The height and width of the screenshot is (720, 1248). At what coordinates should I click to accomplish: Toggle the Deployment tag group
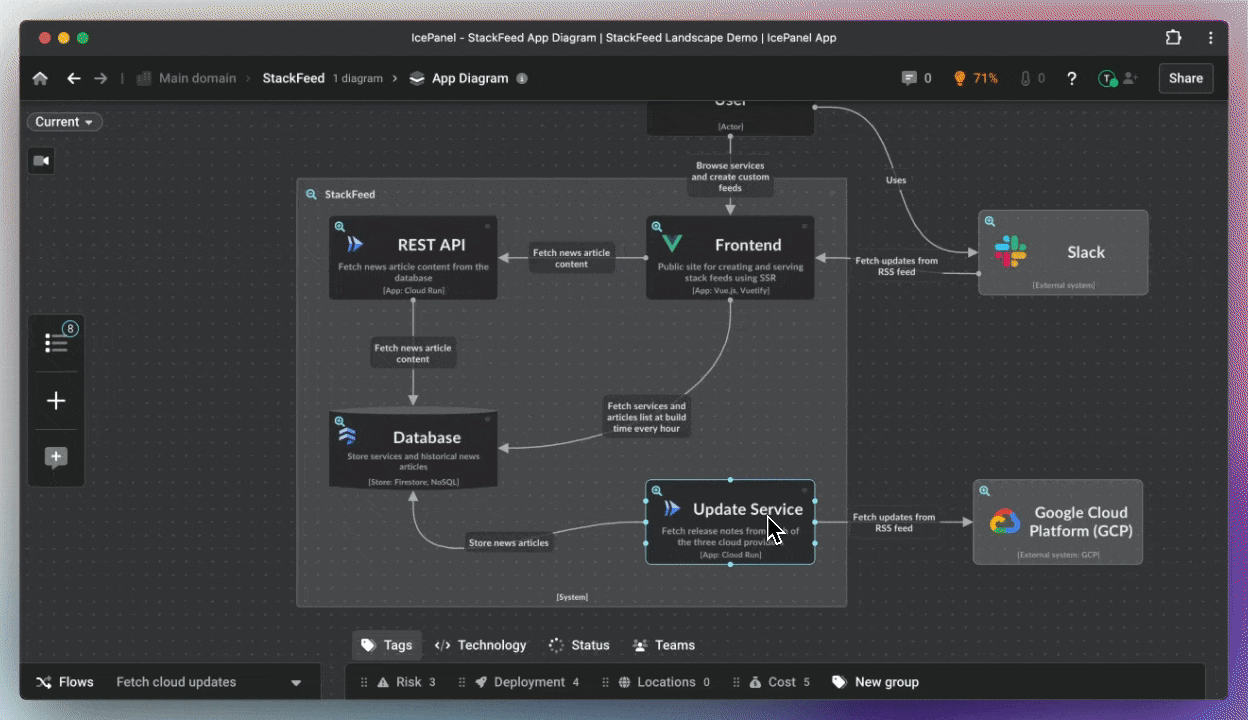click(x=528, y=682)
